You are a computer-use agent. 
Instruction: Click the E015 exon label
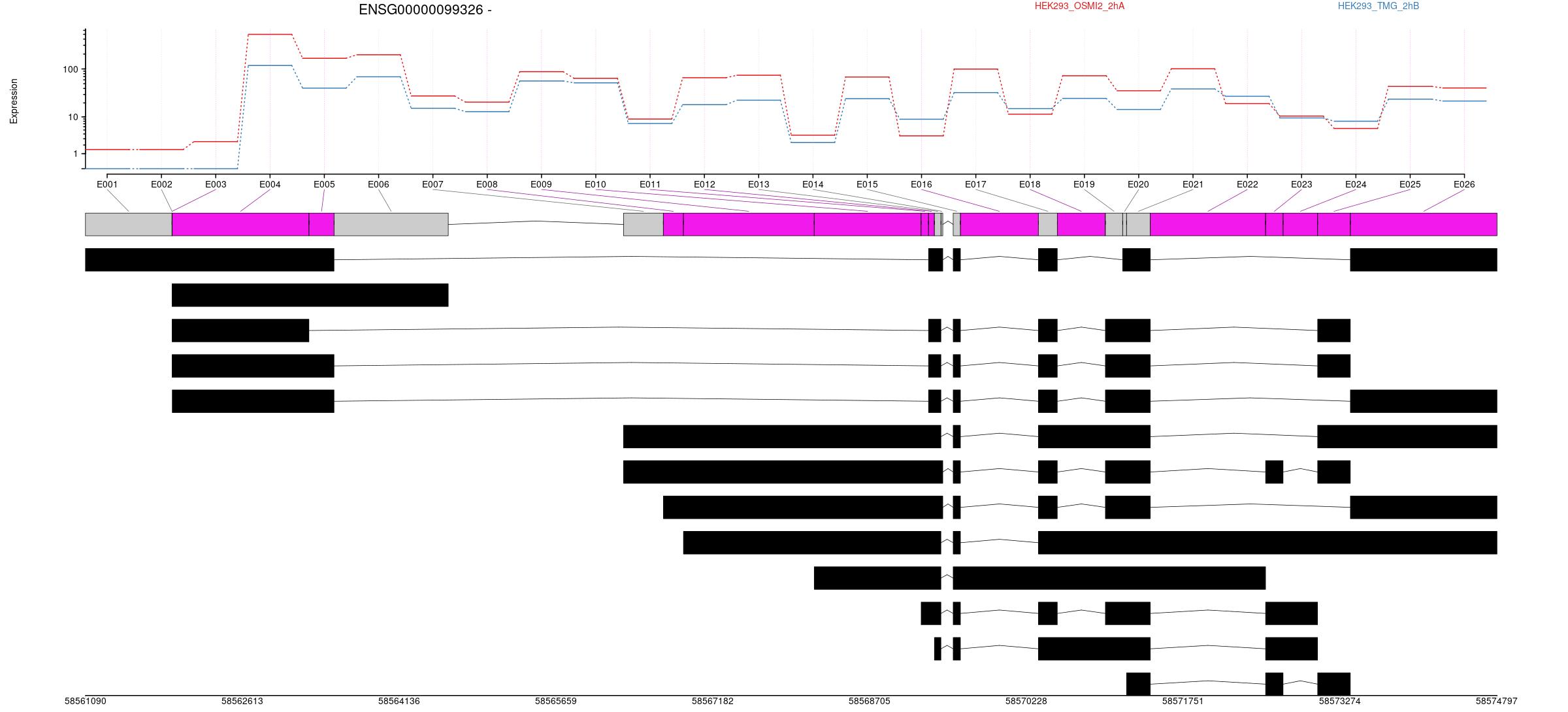click(867, 184)
